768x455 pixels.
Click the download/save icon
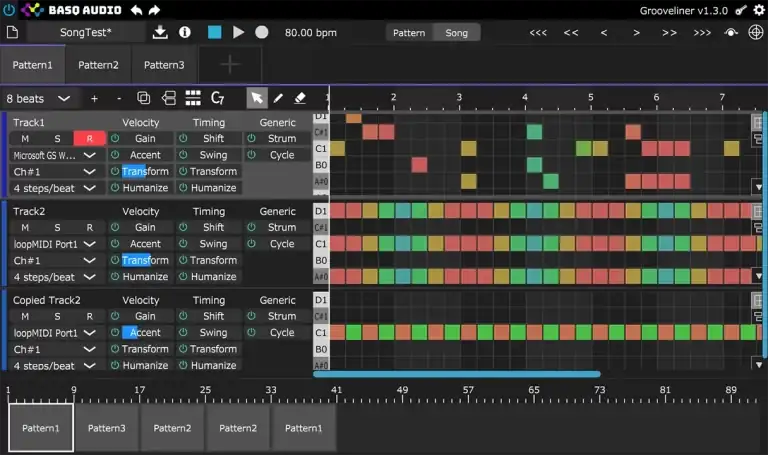coord(160,32)
